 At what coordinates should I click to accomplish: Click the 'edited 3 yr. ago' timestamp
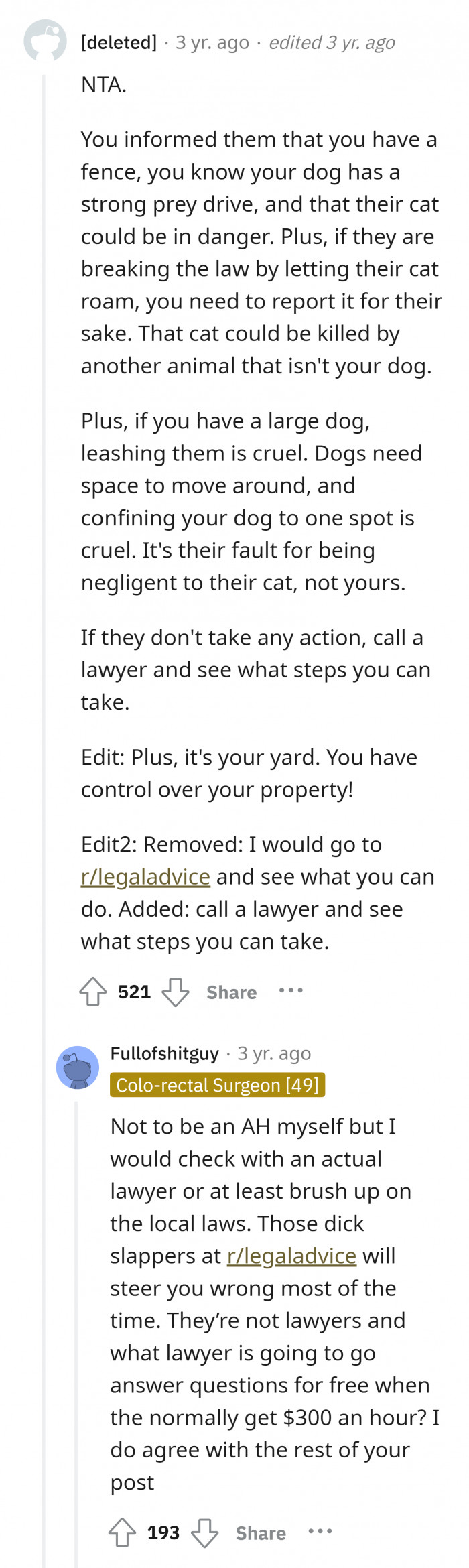click(x=332, y=42)
